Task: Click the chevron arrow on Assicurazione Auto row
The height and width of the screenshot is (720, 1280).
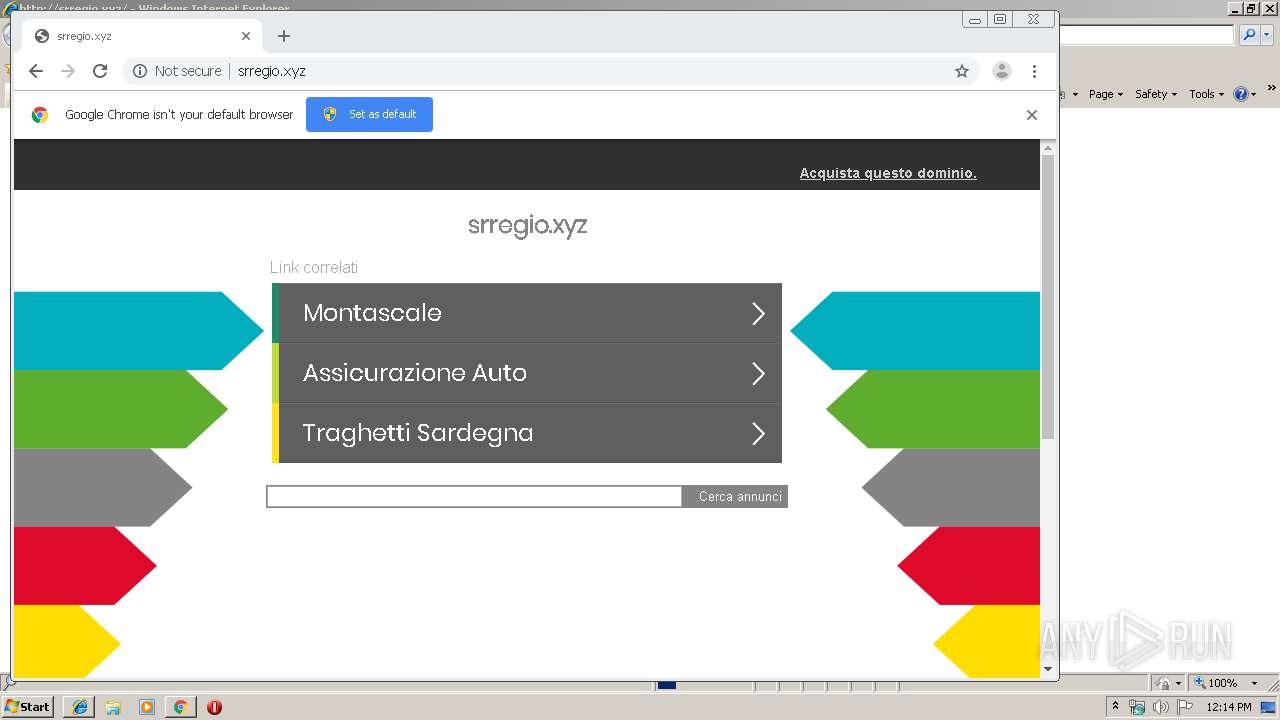Action: point(758,374)
